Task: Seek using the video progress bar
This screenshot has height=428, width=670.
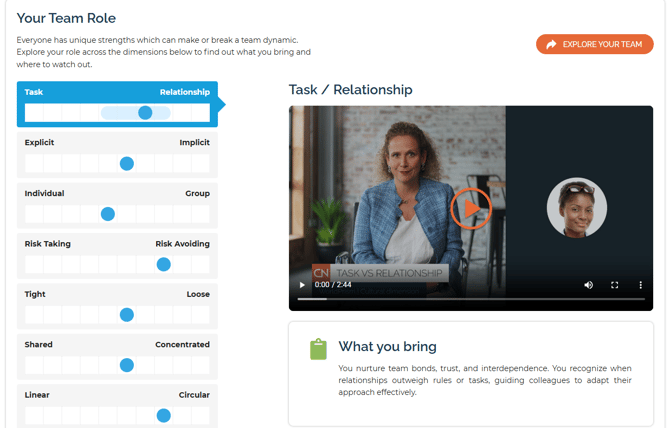Action: click(x=471, y=299)
